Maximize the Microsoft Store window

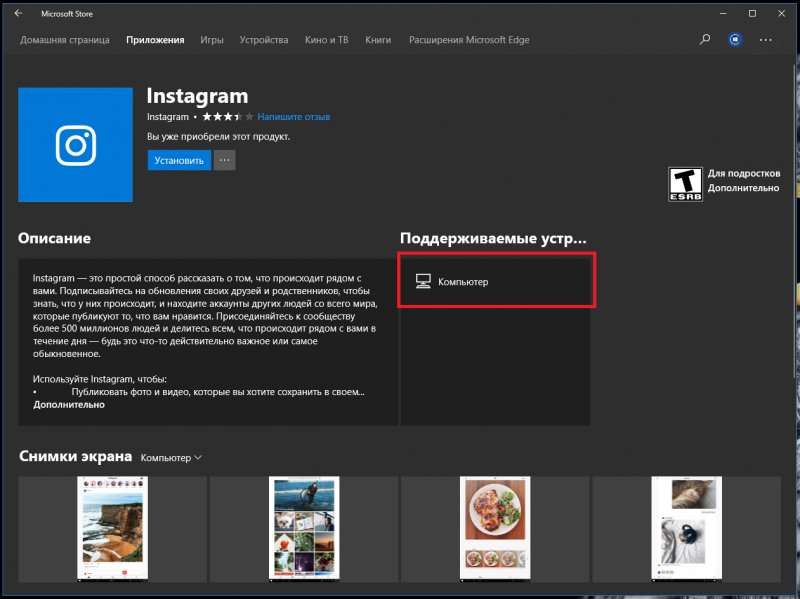(752, 14)
